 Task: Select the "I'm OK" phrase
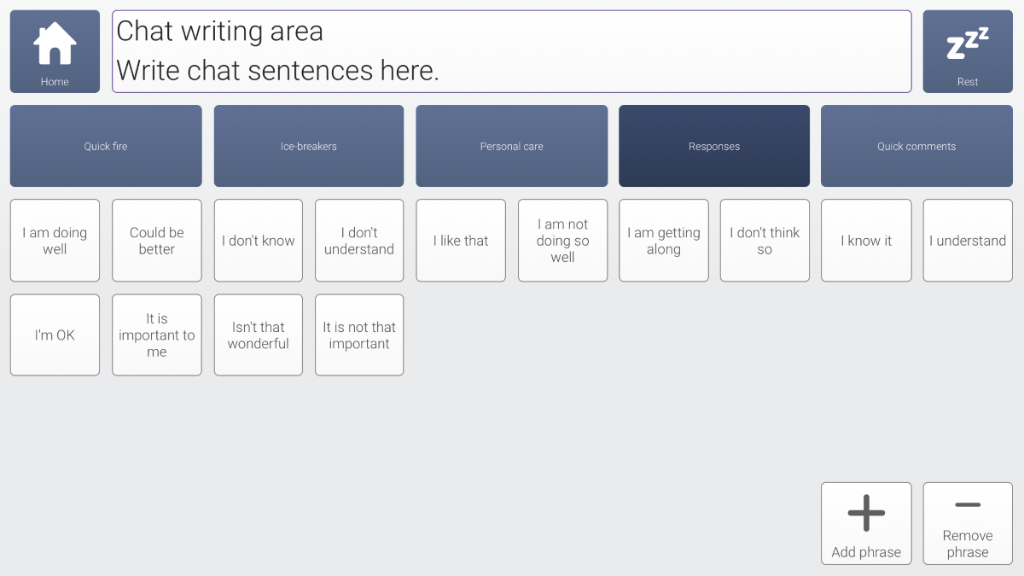coord(55,335)
